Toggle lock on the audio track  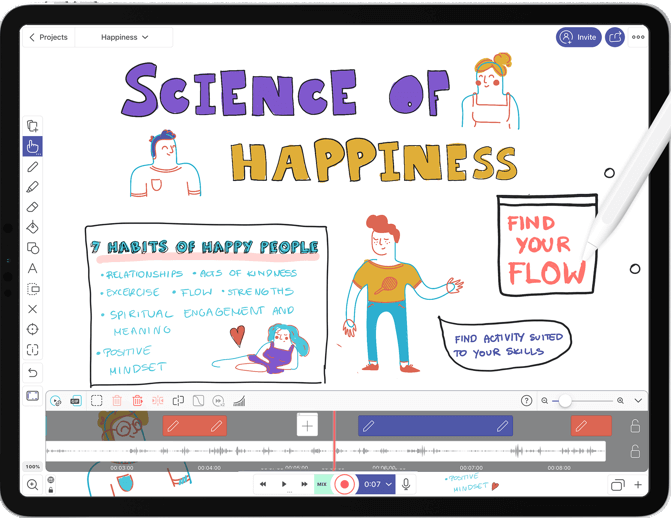pos(635,451)
